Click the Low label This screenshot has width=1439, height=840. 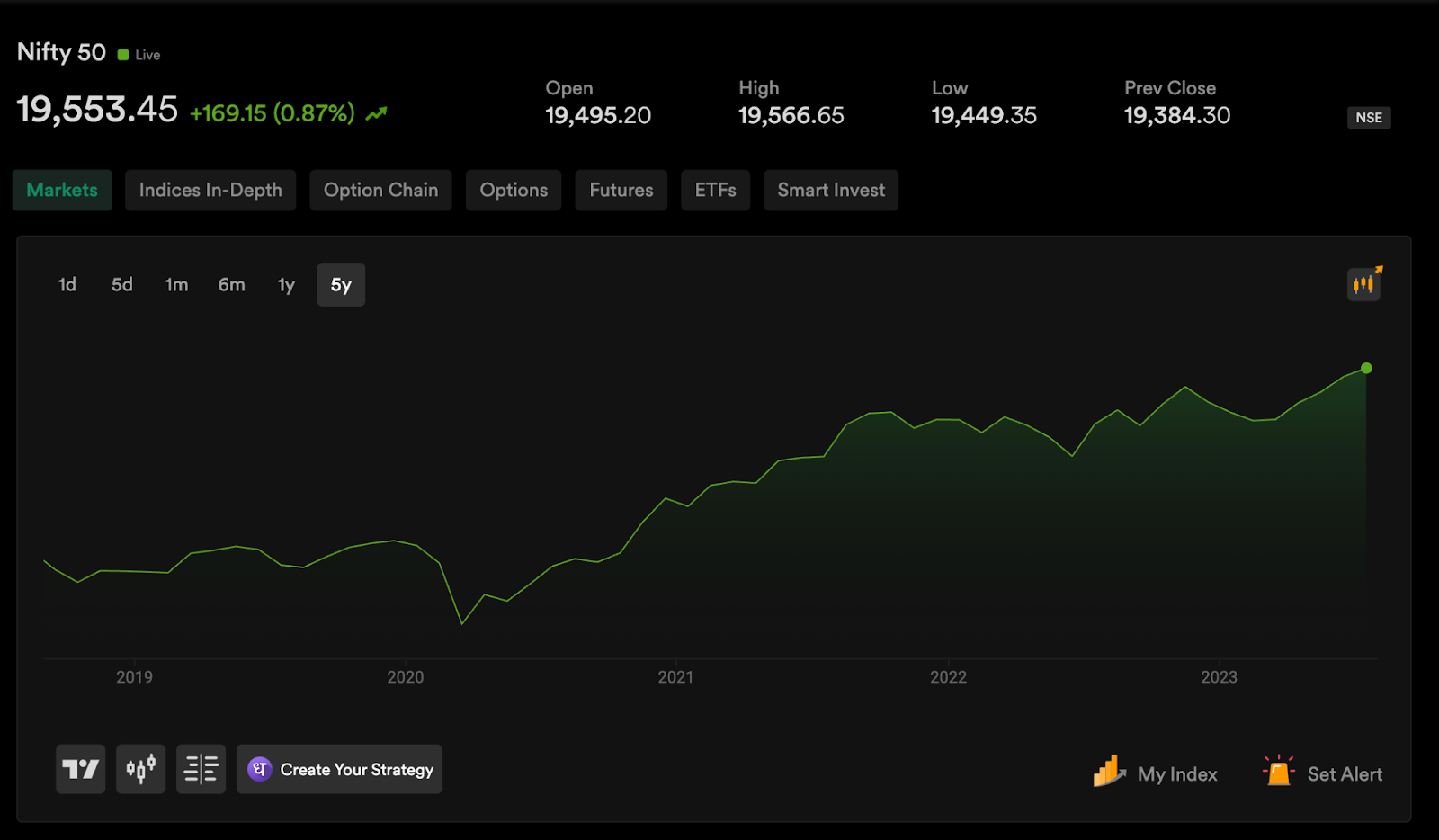(950, 88)
